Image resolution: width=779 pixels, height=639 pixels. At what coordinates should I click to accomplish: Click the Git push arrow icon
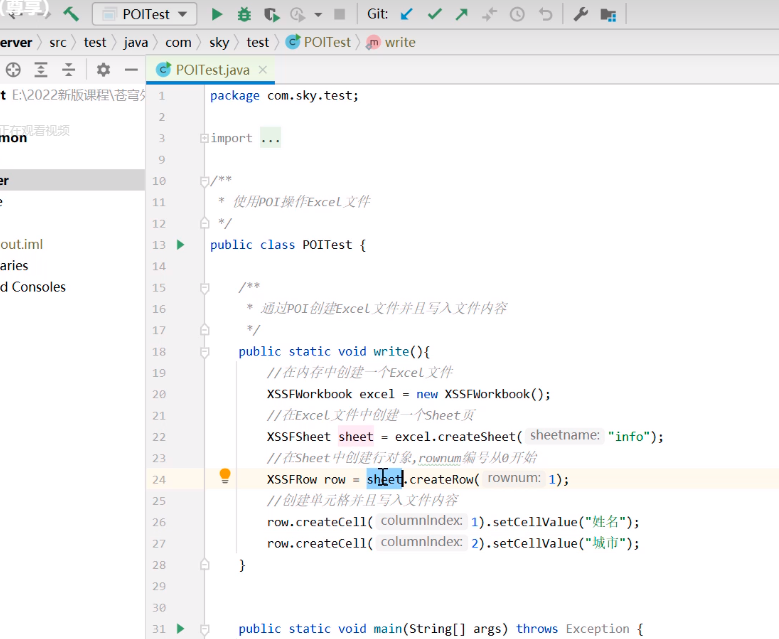click(461, 14)
